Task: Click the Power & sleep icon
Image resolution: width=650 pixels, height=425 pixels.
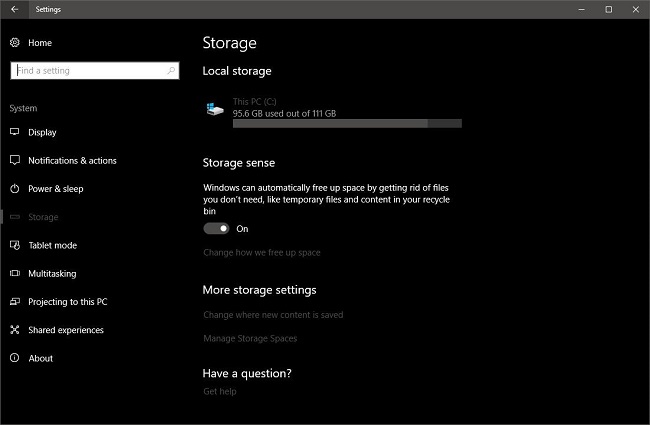Action: pos(15,189)
